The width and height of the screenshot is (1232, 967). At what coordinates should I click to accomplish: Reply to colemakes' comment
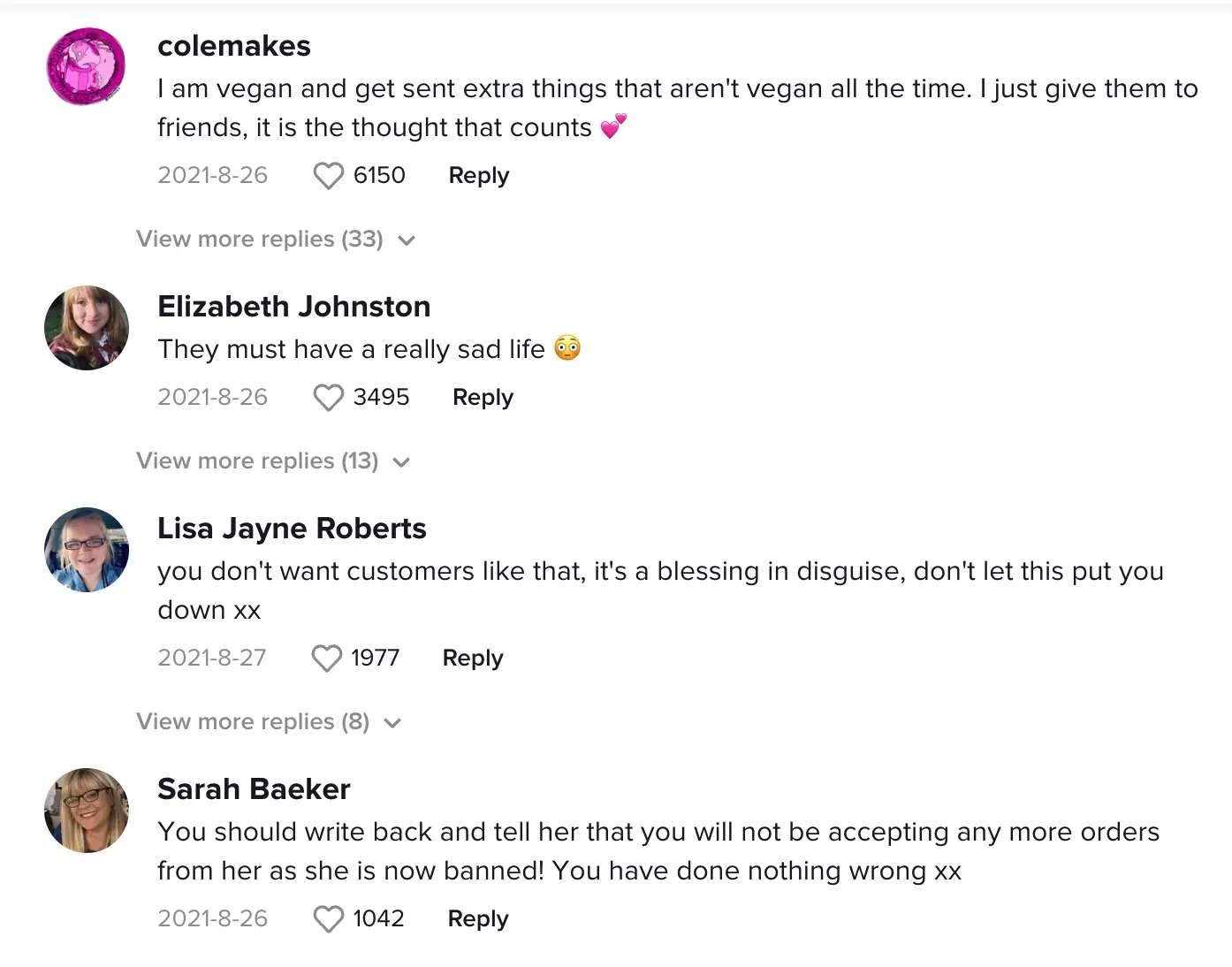tap(478, 176)
